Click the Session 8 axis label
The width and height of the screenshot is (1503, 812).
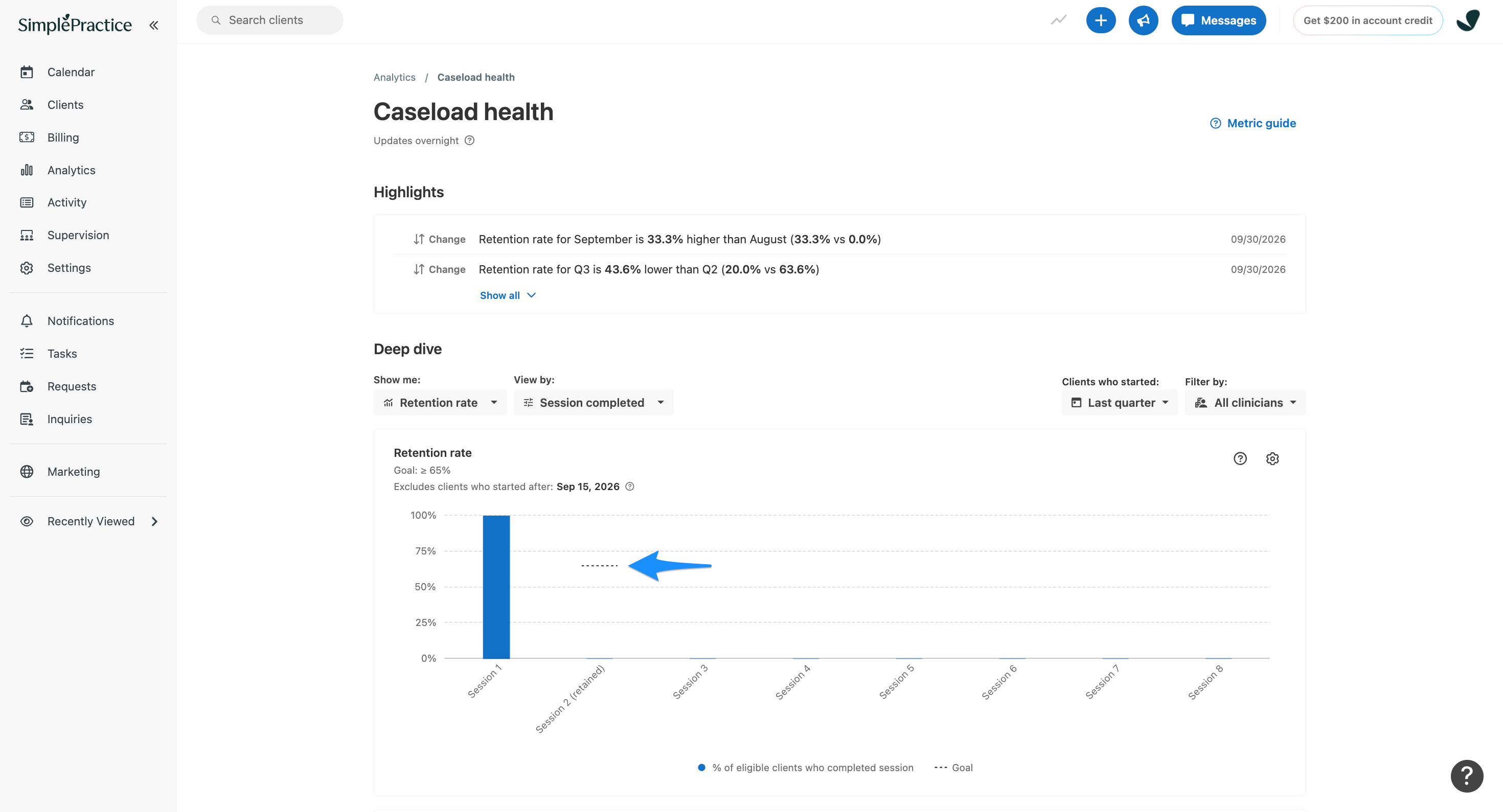tap(1205, 682)
